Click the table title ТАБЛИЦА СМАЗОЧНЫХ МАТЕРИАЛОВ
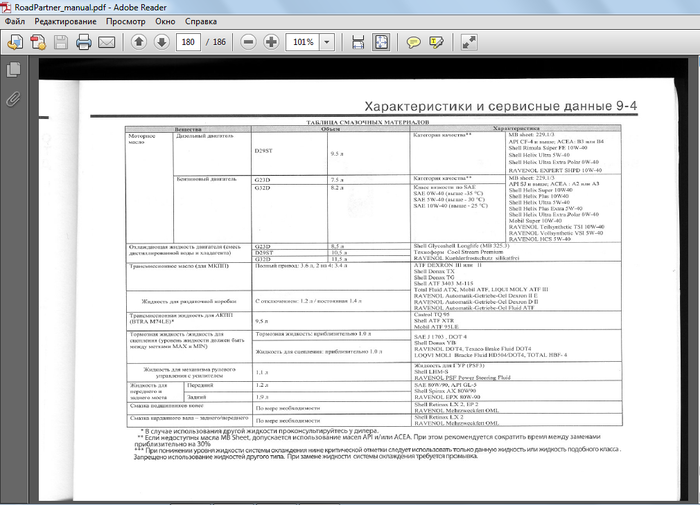This screenshot has width=700, height=505. (x=367, y=122)
